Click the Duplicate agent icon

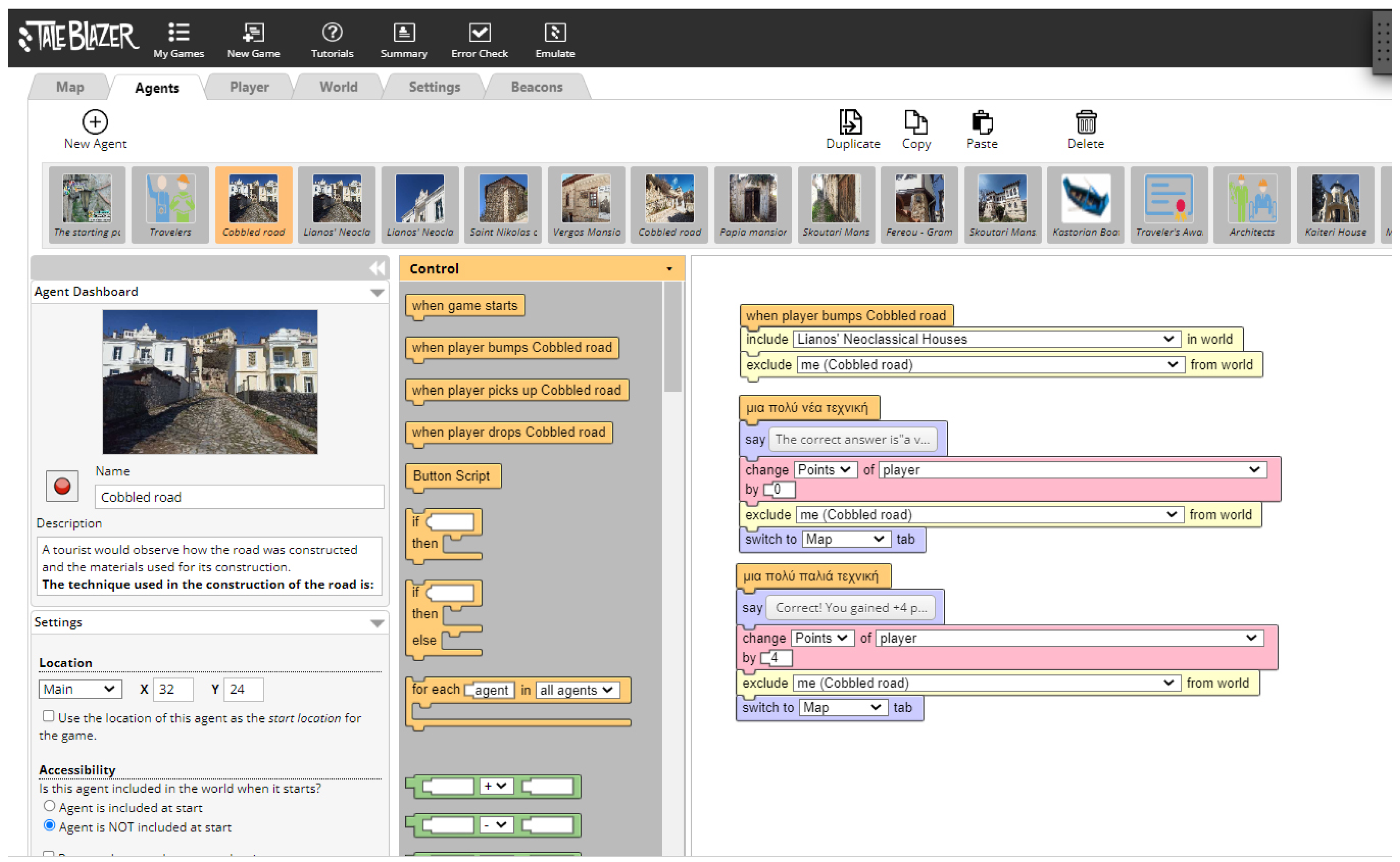[x=852, y=122]
